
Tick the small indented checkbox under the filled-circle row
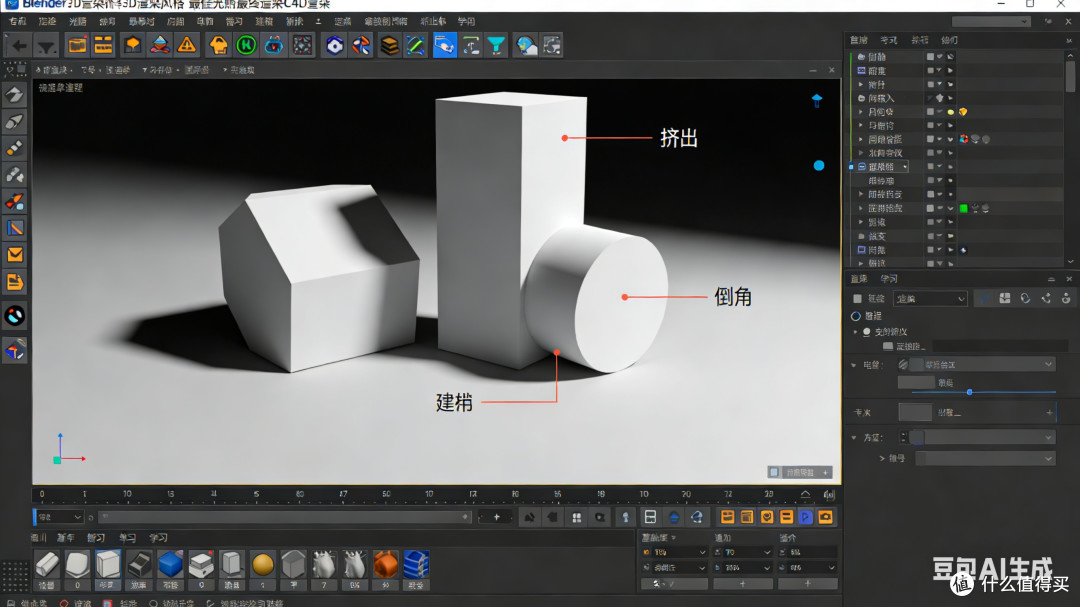[888, 346]
